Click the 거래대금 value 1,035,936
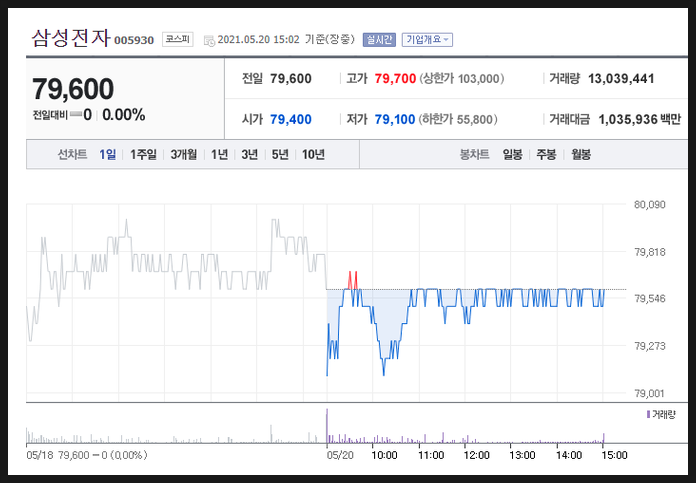The width and height of the screenshot is (696, 483). click(628, 119)
